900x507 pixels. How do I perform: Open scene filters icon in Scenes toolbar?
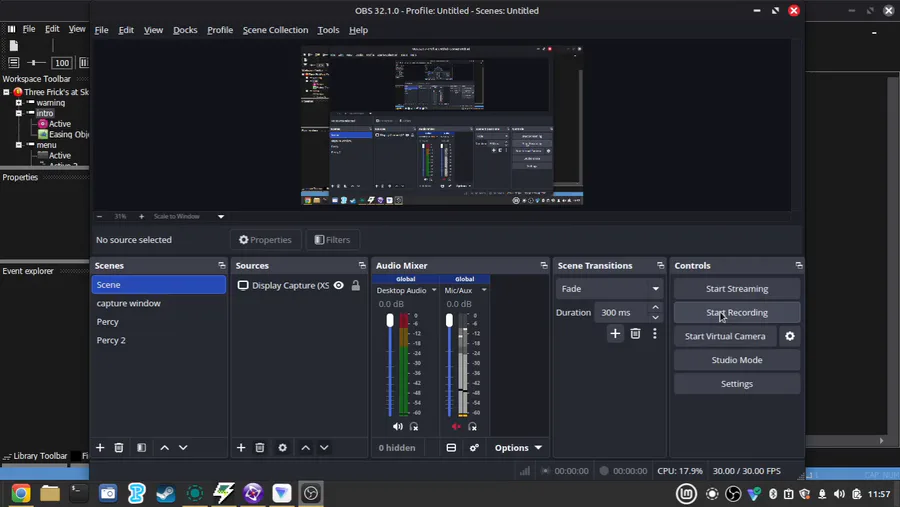[x=141, y=447]
